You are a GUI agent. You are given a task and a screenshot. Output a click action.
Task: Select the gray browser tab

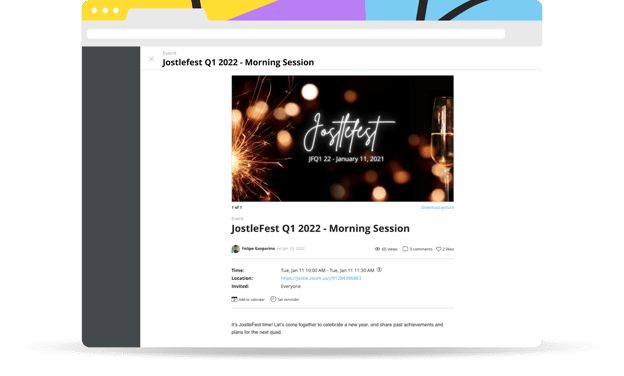coord(167,15)
